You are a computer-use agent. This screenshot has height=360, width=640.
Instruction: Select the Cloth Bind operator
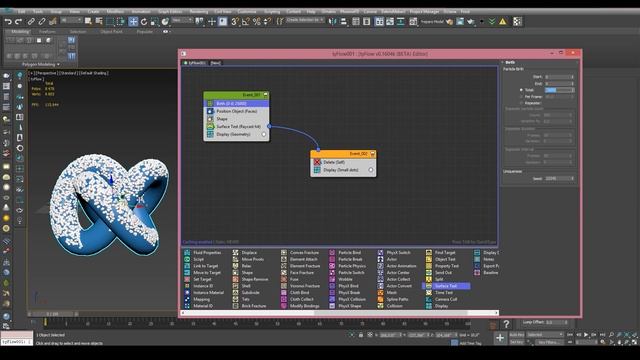click(x=299, y=293)
